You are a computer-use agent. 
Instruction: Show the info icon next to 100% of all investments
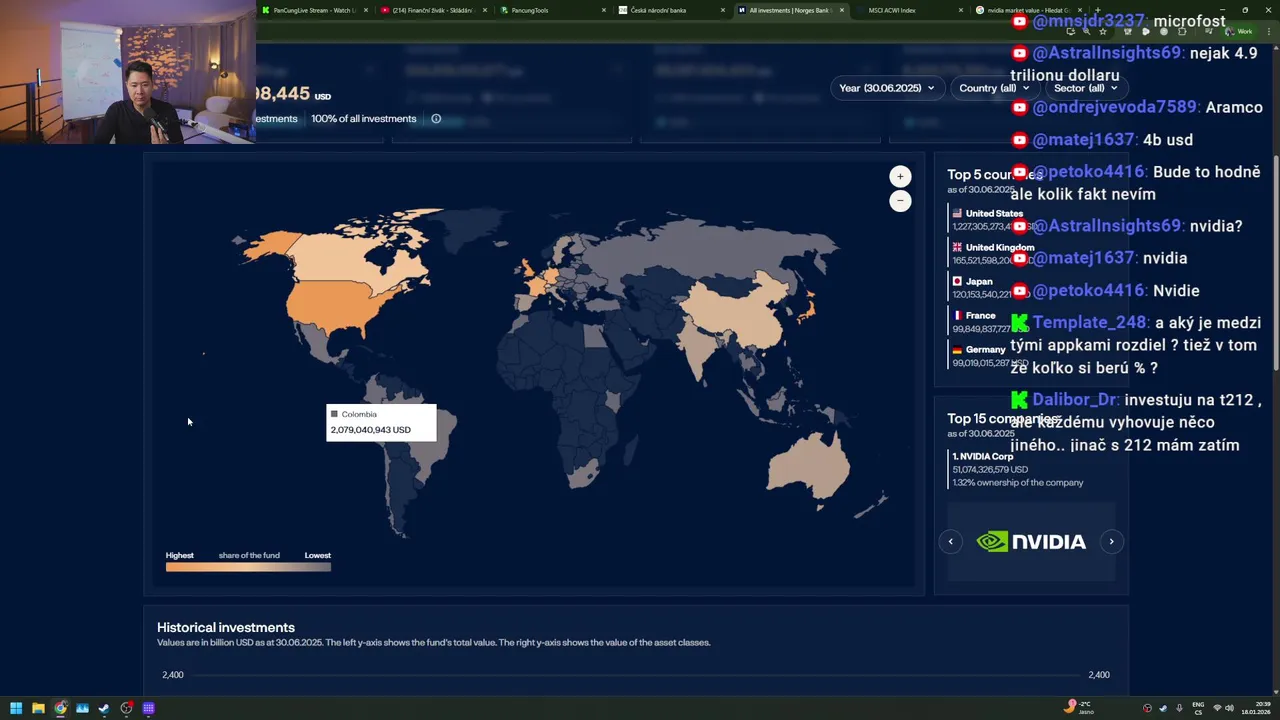[x=436, y=119]
